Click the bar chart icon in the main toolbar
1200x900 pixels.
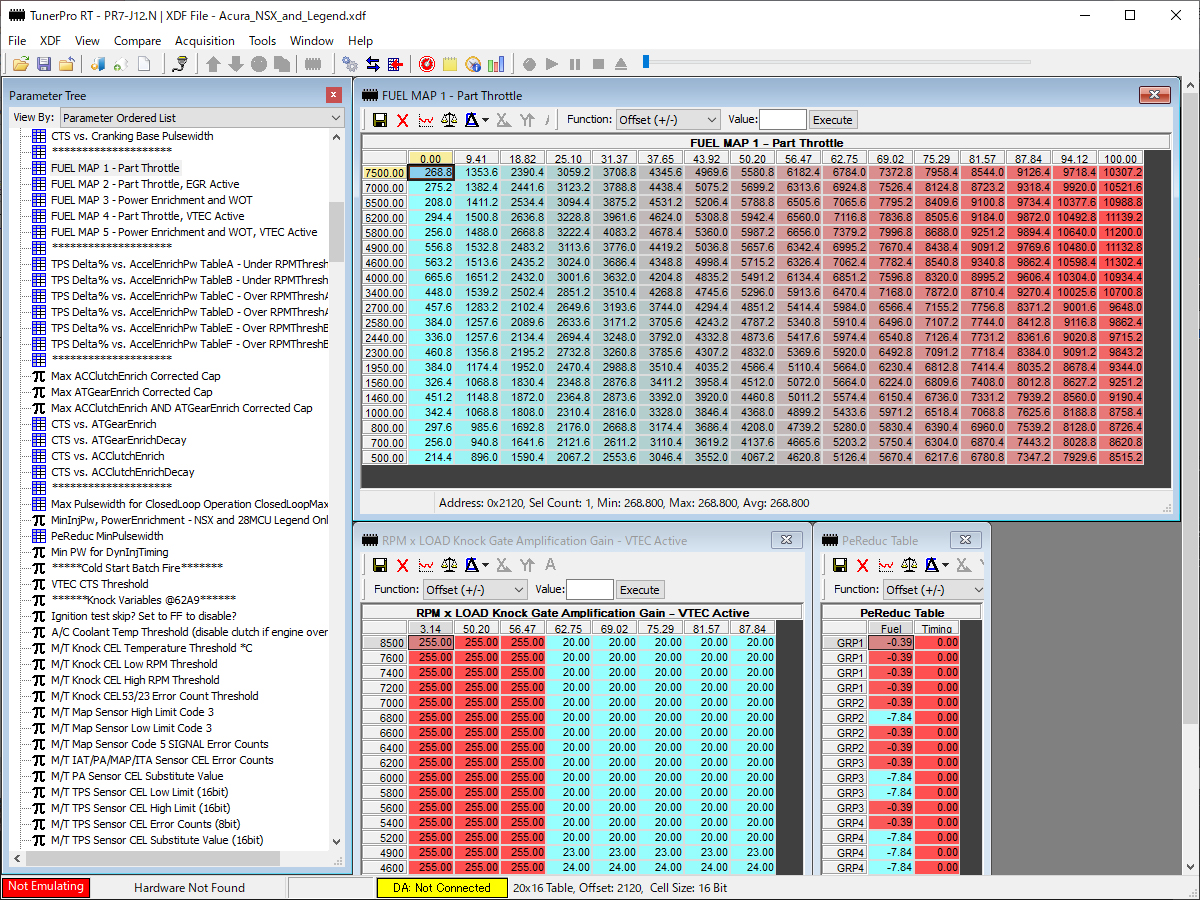pyautogui.click(x=496, y=64)
